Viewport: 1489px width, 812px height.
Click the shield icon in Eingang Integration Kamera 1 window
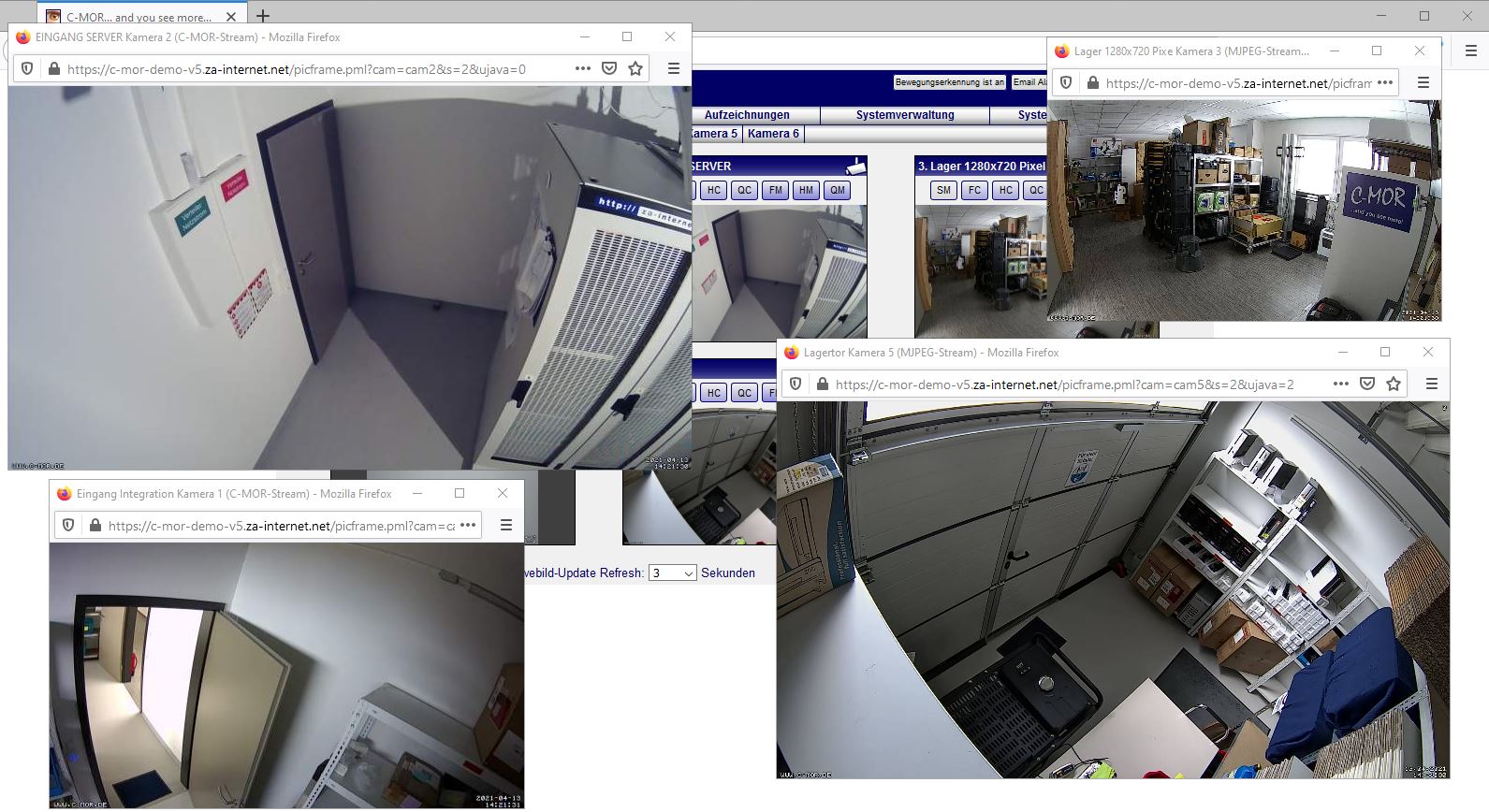68,525
